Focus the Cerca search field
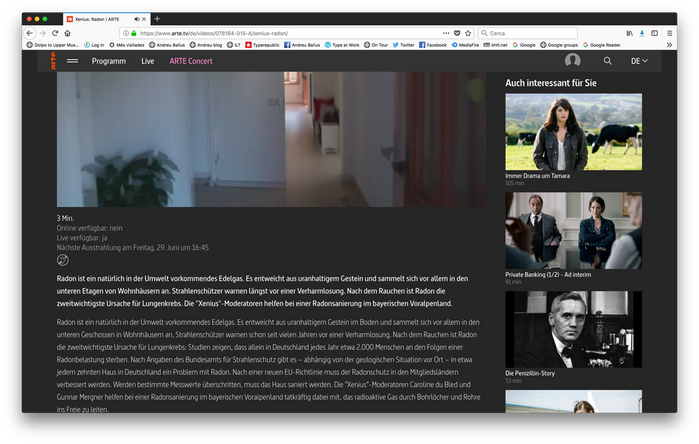The image size is (699, 444). point(528,33)
